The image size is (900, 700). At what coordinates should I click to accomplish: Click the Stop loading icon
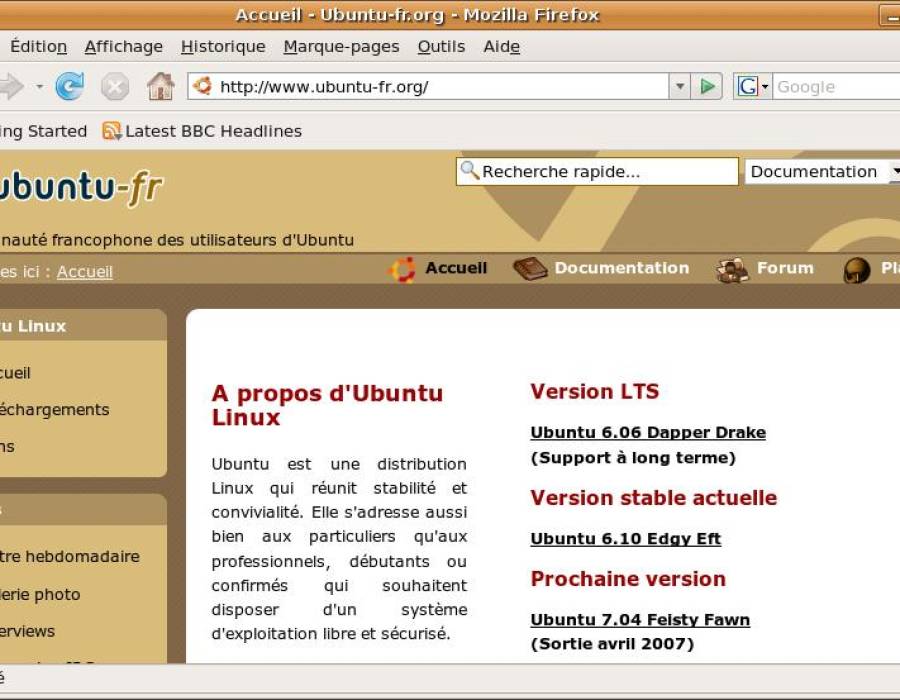tap(115, 87)
